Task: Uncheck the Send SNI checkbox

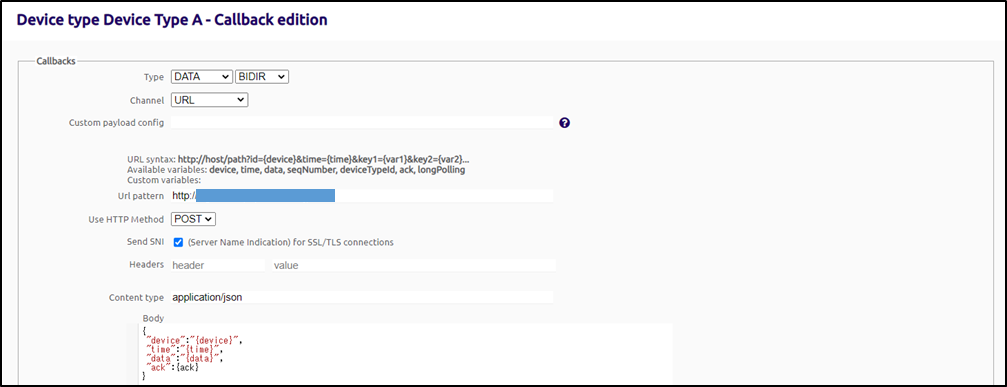Action: coord(179,243)
